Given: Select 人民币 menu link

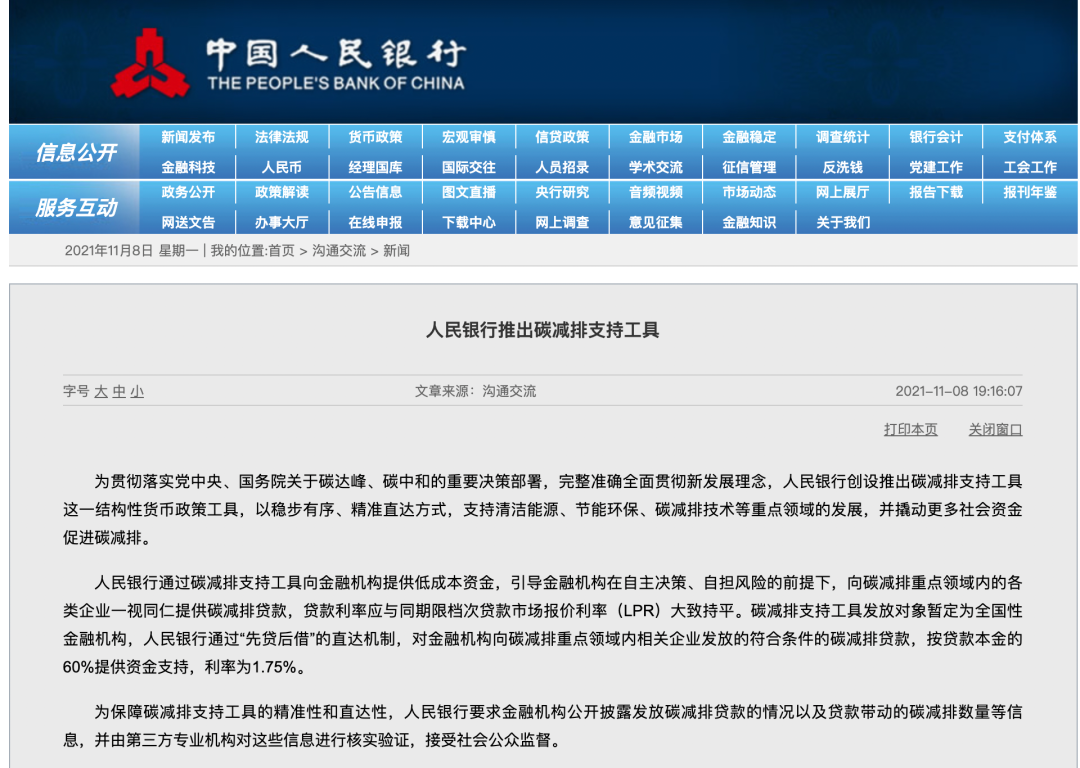Looking at the screenshot, I should [x=282, y=167].
